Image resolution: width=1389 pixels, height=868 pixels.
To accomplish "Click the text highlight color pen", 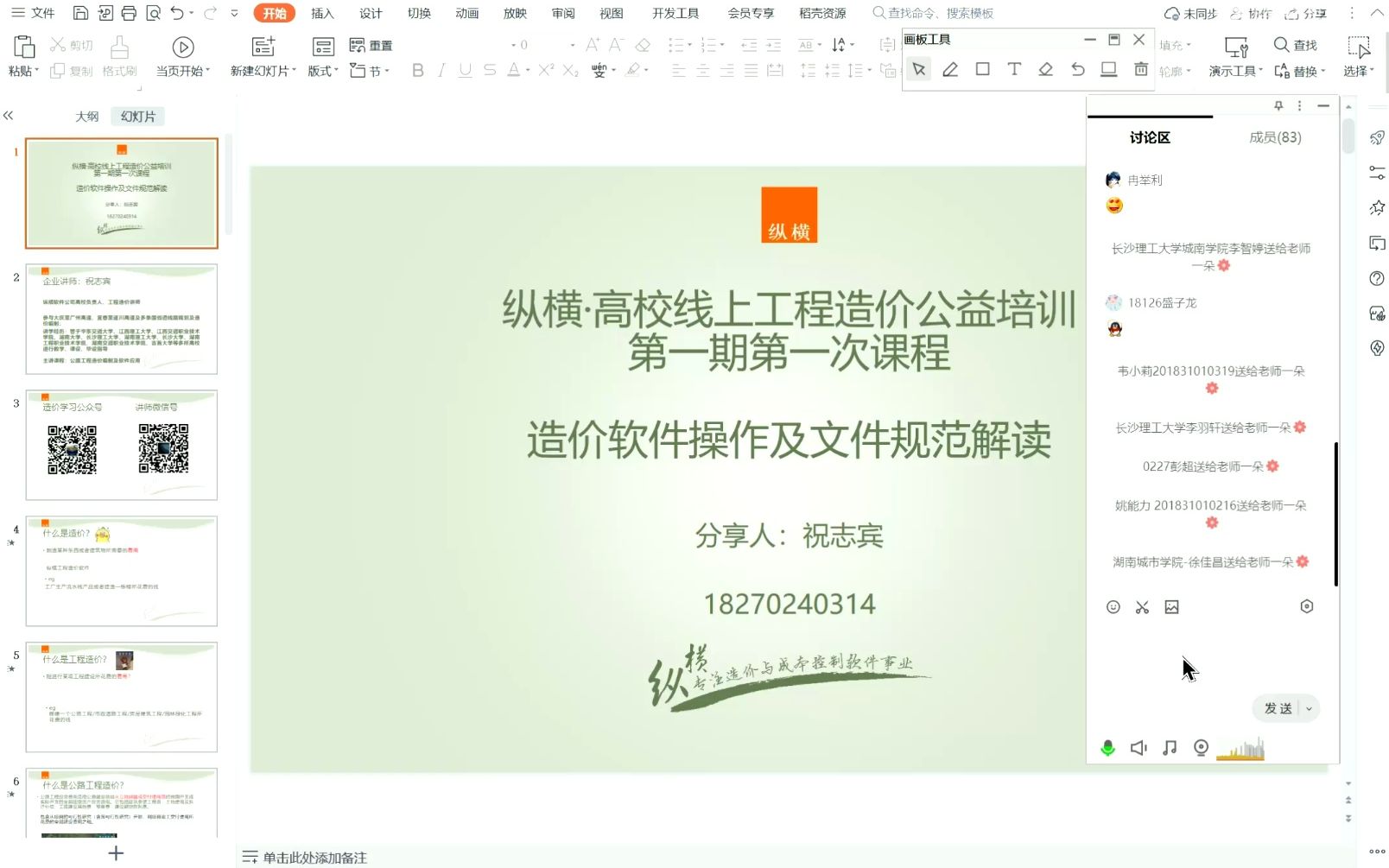I will click(x=633, y=71).
